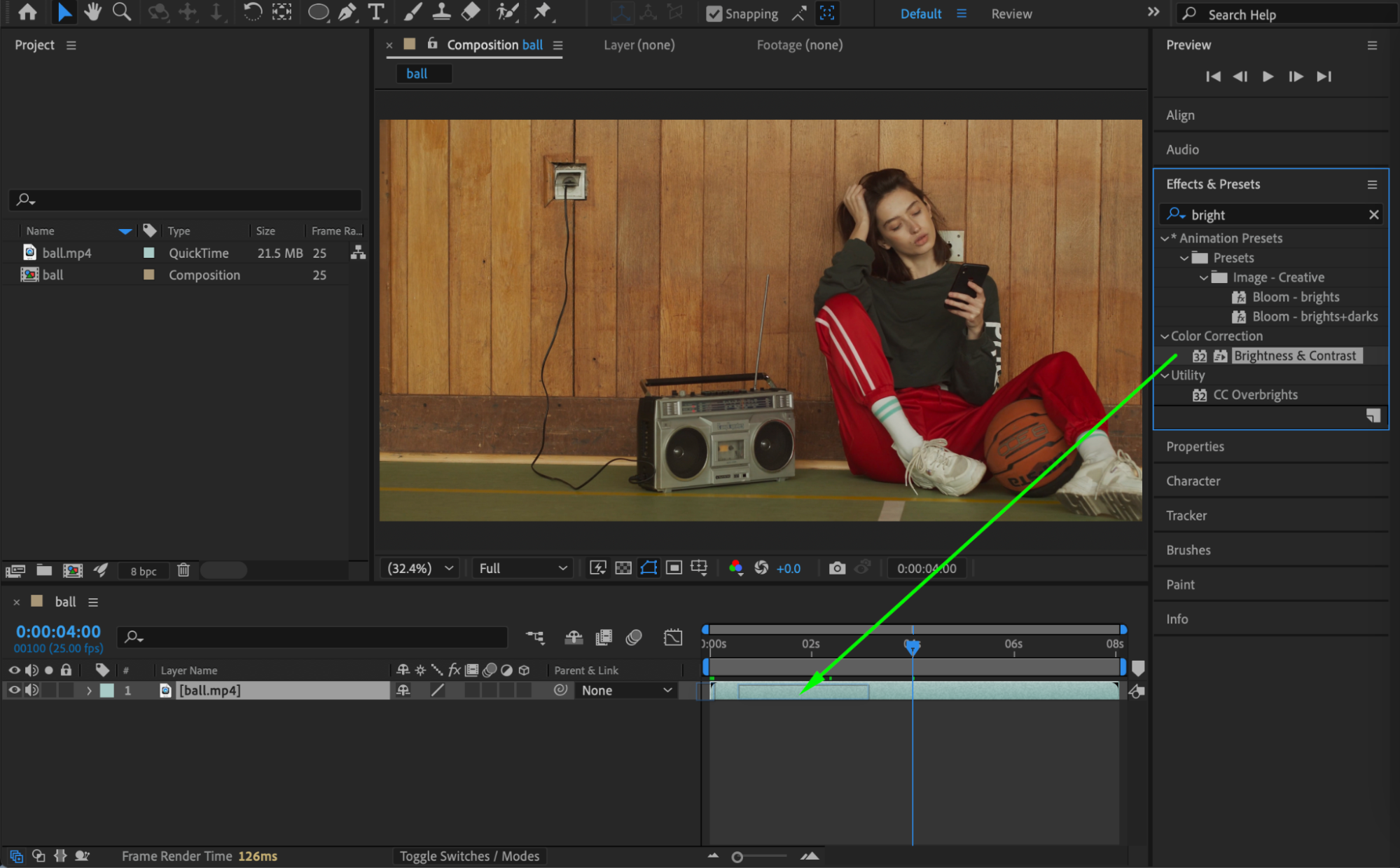Delete item with project trash icon

coord(183,570)
